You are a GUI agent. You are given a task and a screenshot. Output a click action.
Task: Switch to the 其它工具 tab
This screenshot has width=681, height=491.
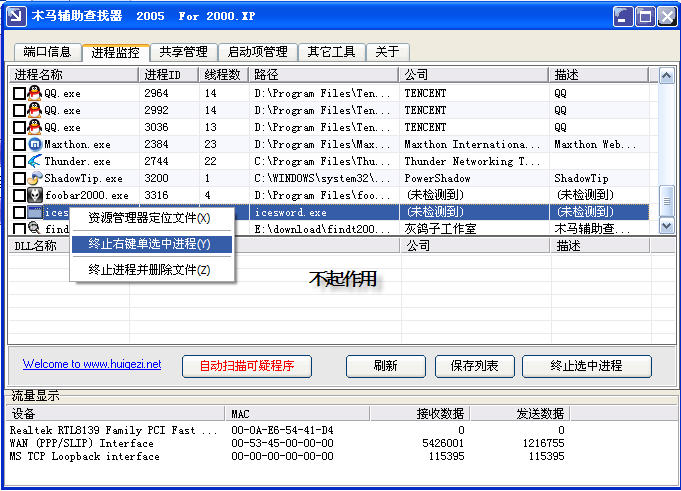[331, 52]
